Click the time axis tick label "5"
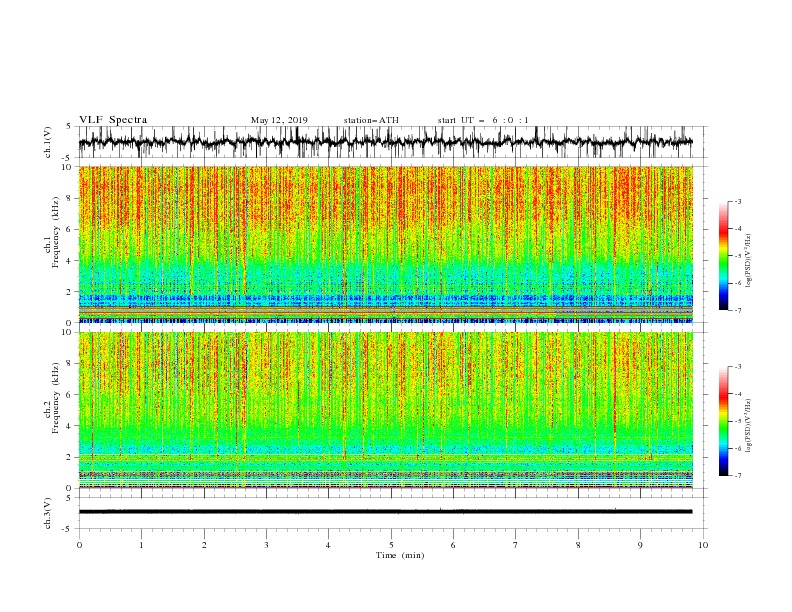The height and width of the screenshot is (612, 792). tap(391, 545)
